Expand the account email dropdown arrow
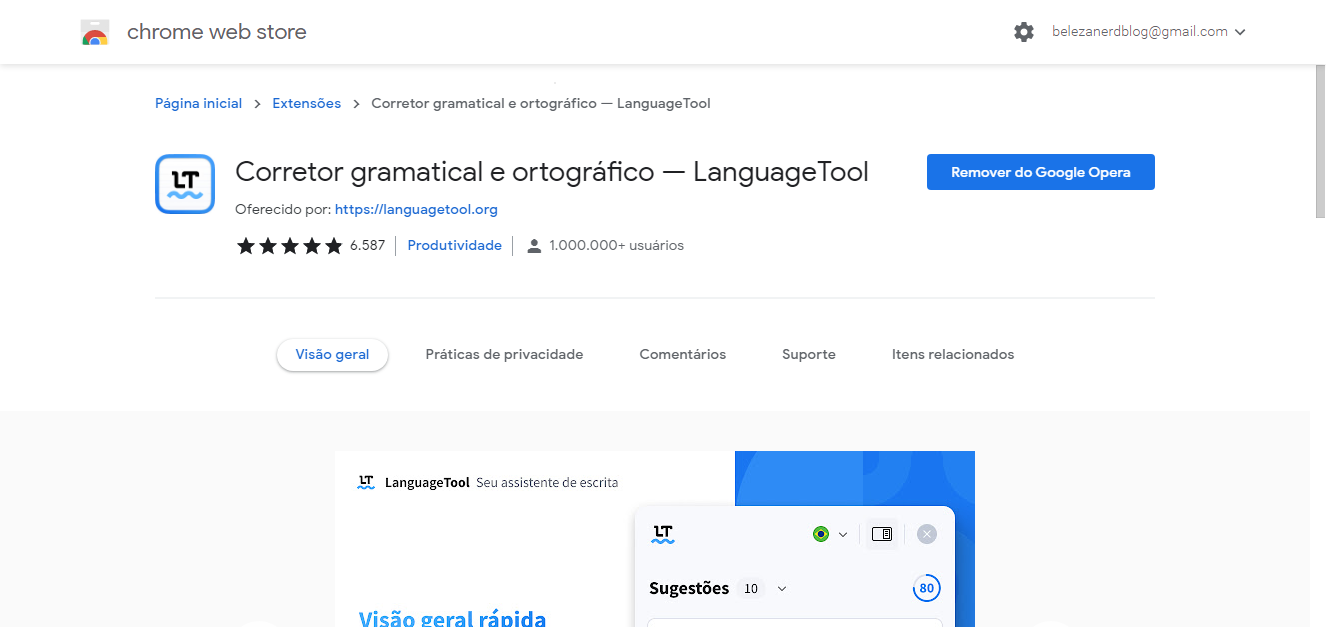Screen dimensions: 1326x627 click(1241, 32)
